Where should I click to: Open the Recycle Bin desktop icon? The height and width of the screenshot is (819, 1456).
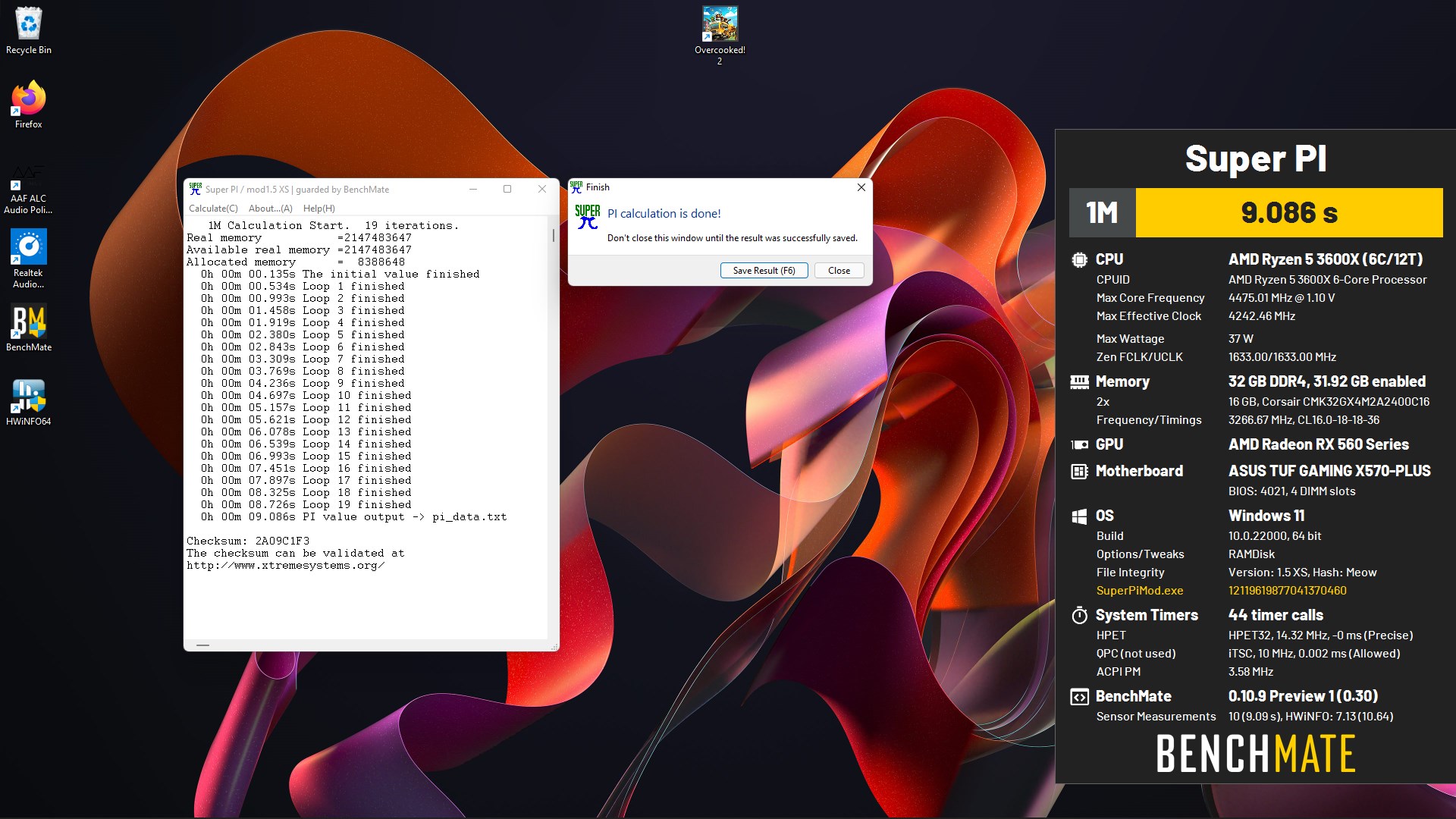[29, 30]
